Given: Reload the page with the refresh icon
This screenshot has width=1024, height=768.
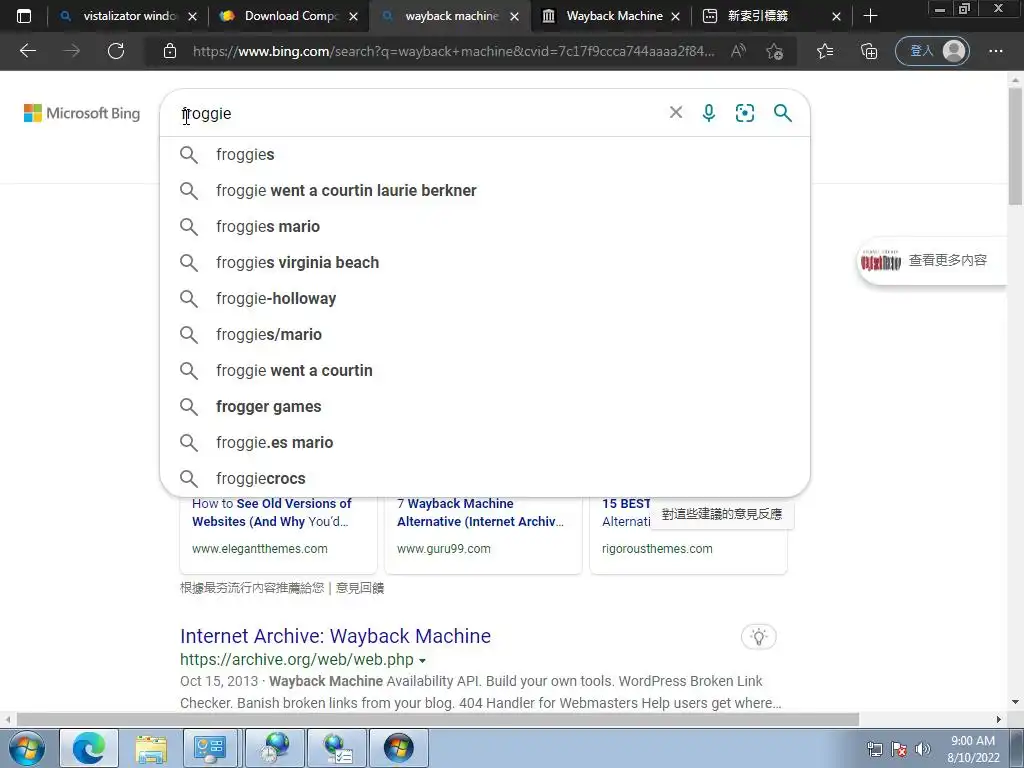Looking at the screenshot, I should tap(116, 51).
